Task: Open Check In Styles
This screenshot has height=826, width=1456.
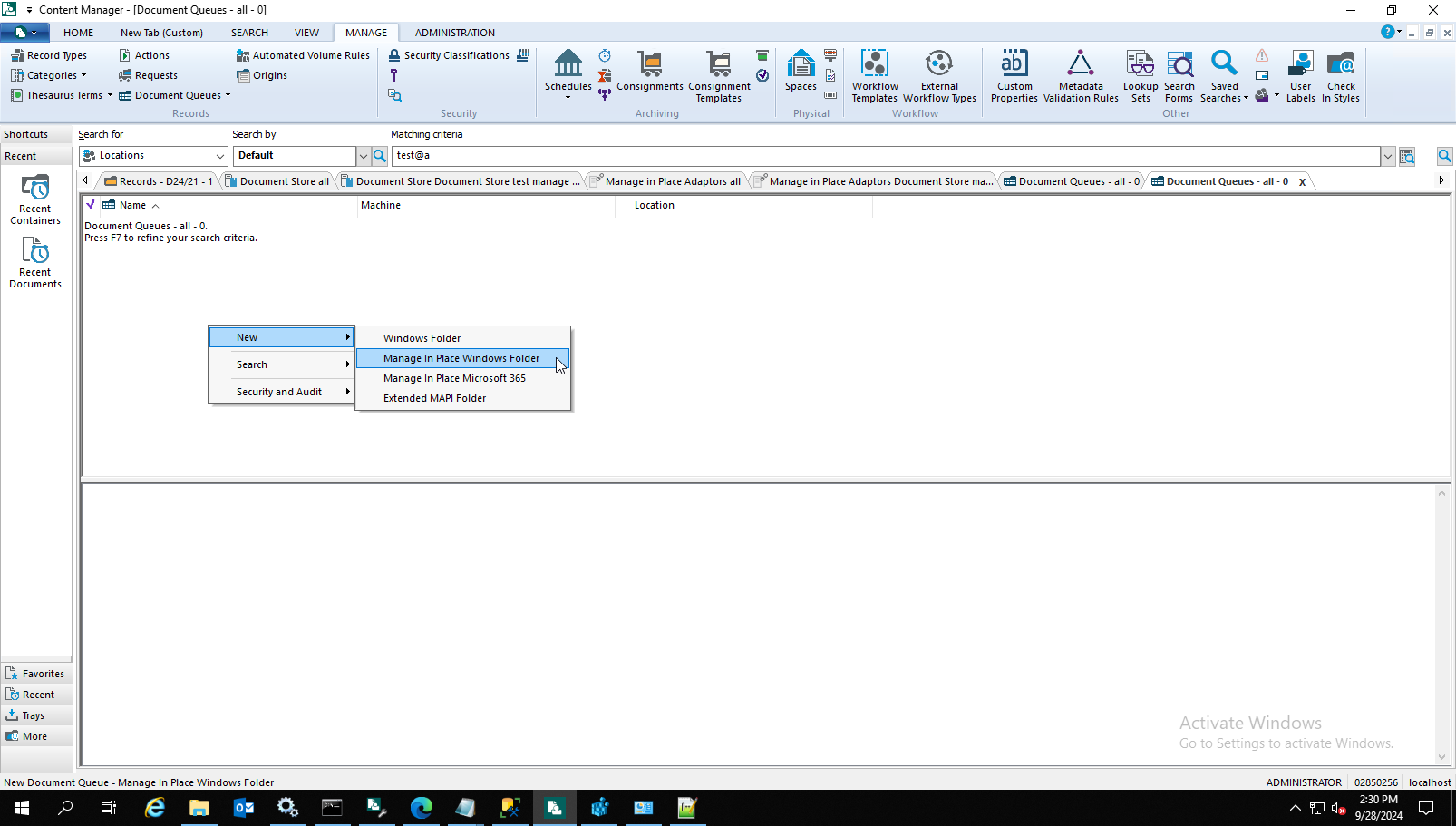Action: [x=1341, y=76]
